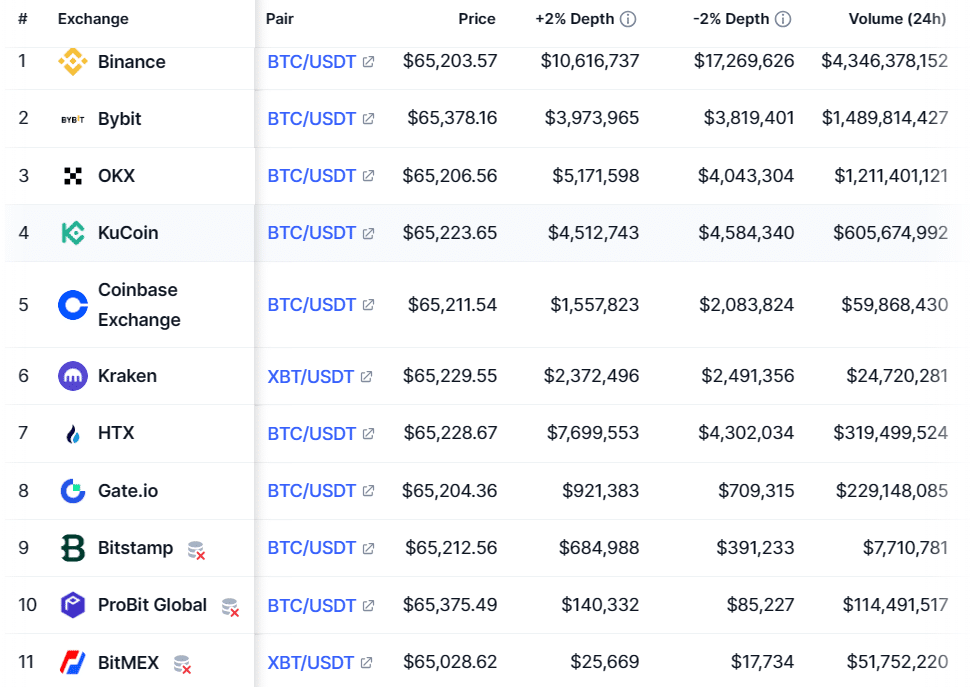Open the +2% Depth info tooltip
970x687 pixels.
tap(627, 17)
